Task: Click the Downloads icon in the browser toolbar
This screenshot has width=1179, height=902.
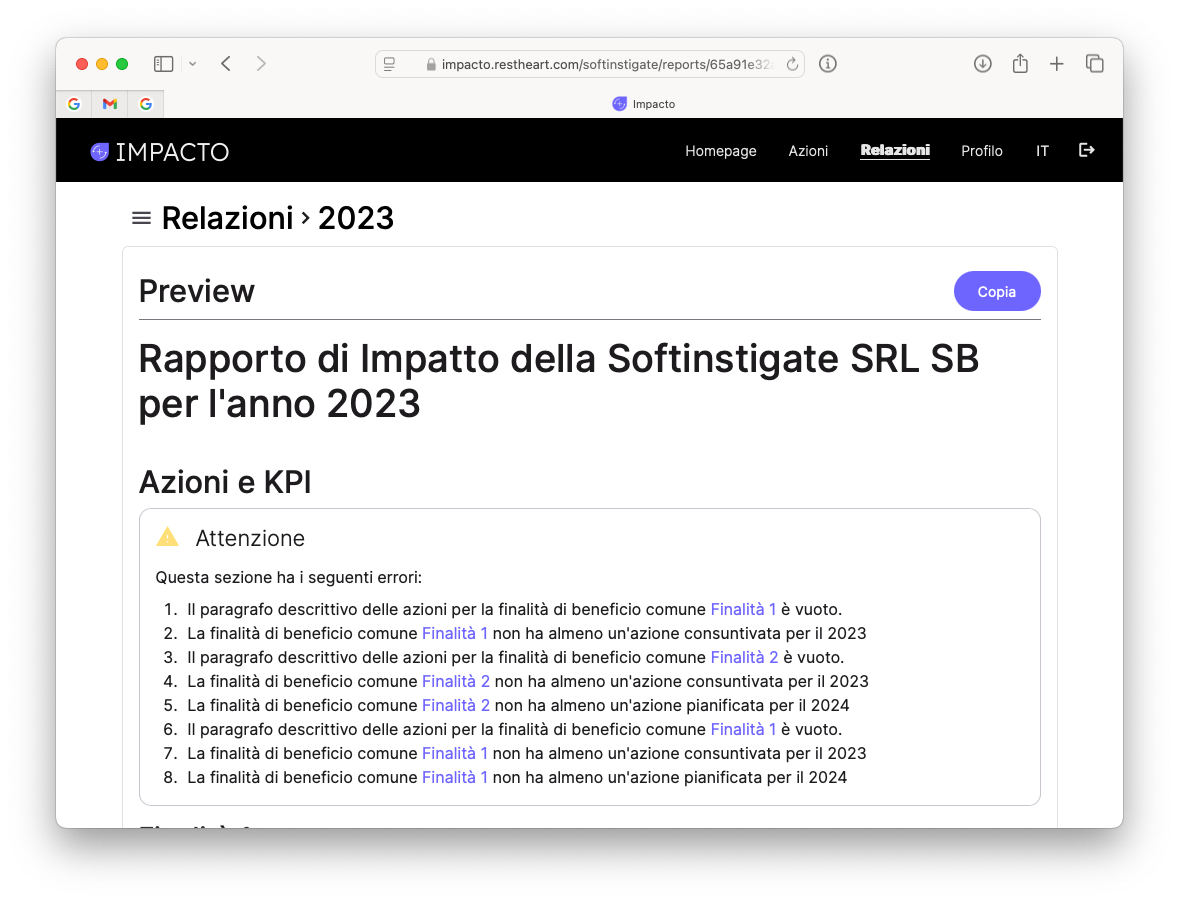Action: [x=982, y=63]
